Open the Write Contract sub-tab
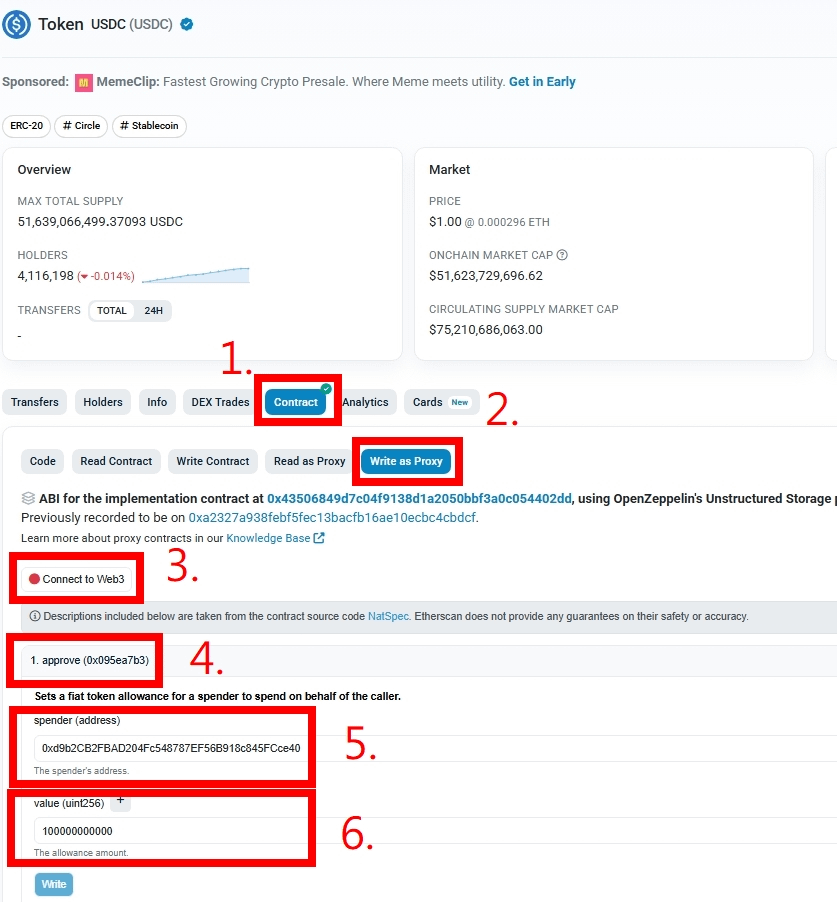Image resolution: width=837 pixels, height=902 pixels. point(213,461)
